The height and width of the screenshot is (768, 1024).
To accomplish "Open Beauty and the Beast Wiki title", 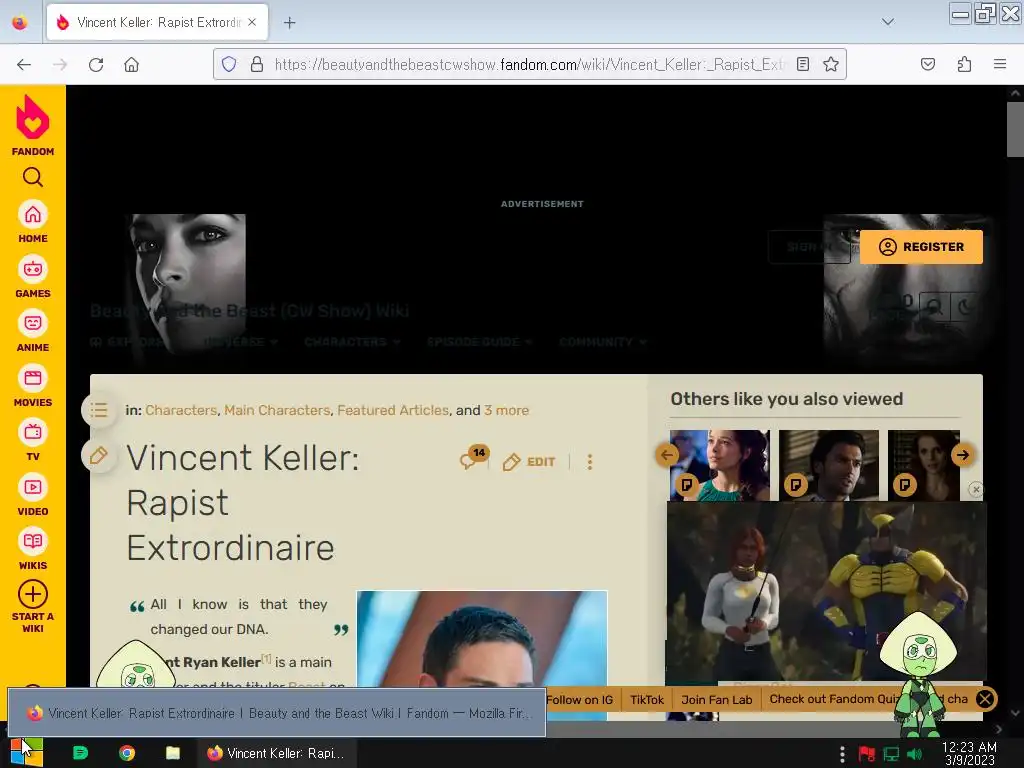I will (249, 311).
